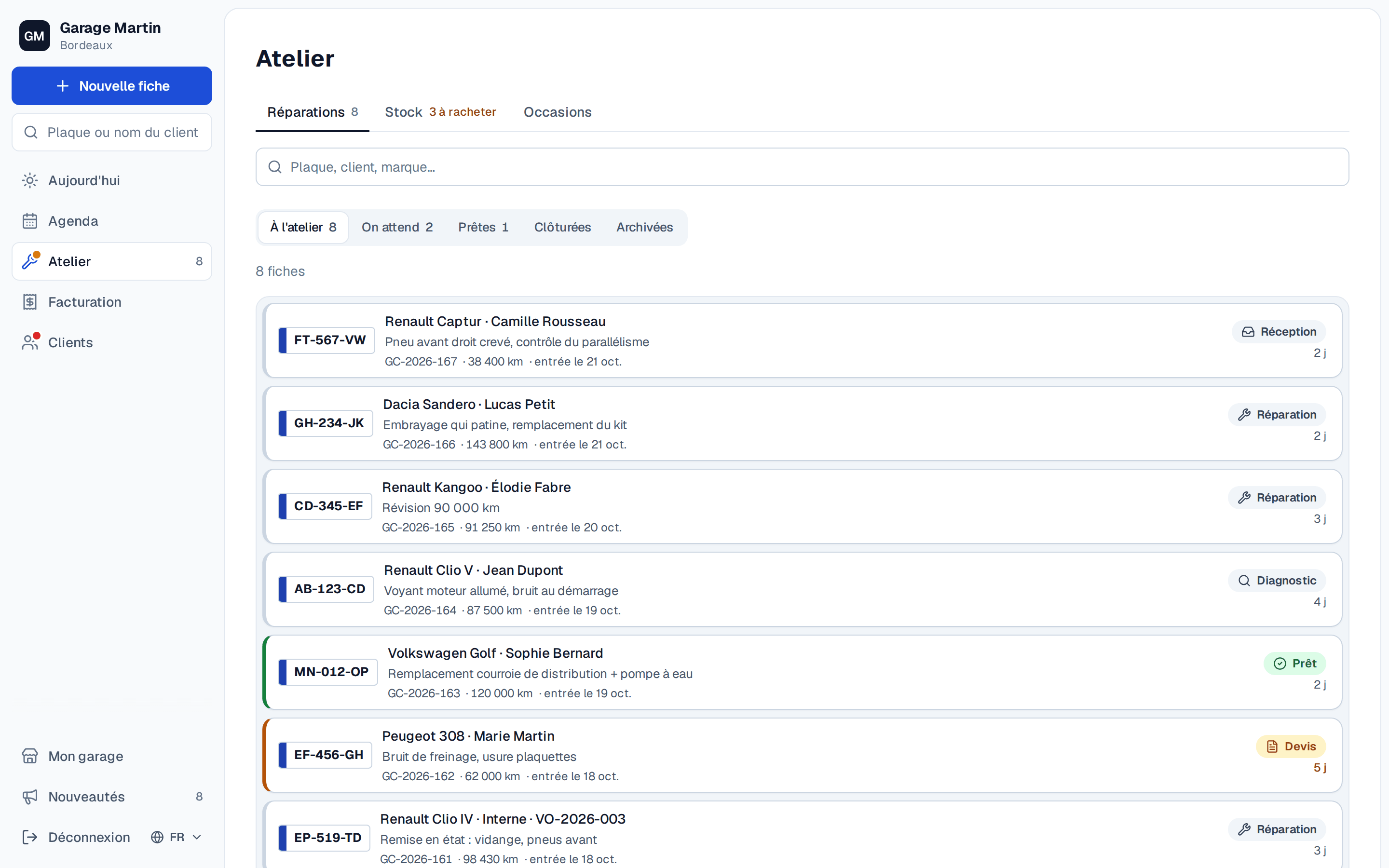Click the GM garage logo
This screenshot has width=1389, height=868.
[34, 36]
